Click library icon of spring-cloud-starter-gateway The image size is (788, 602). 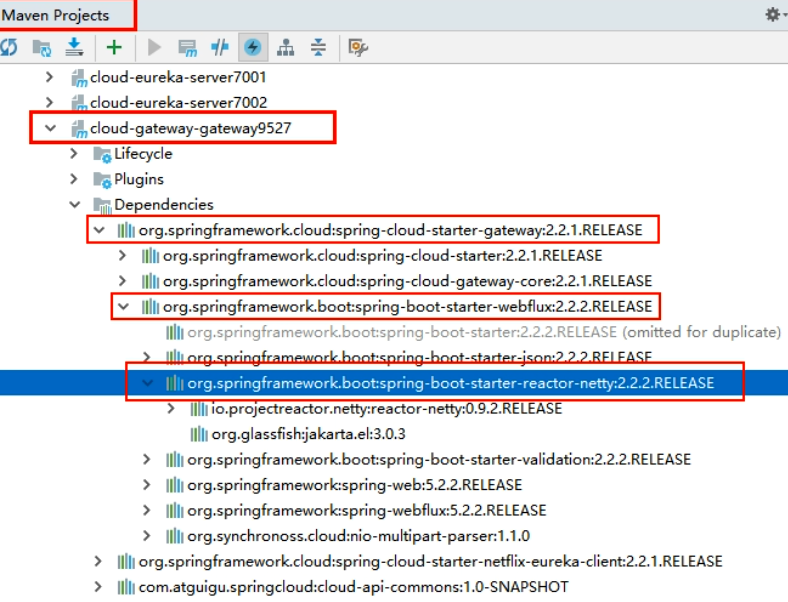[x=126, y=230]
